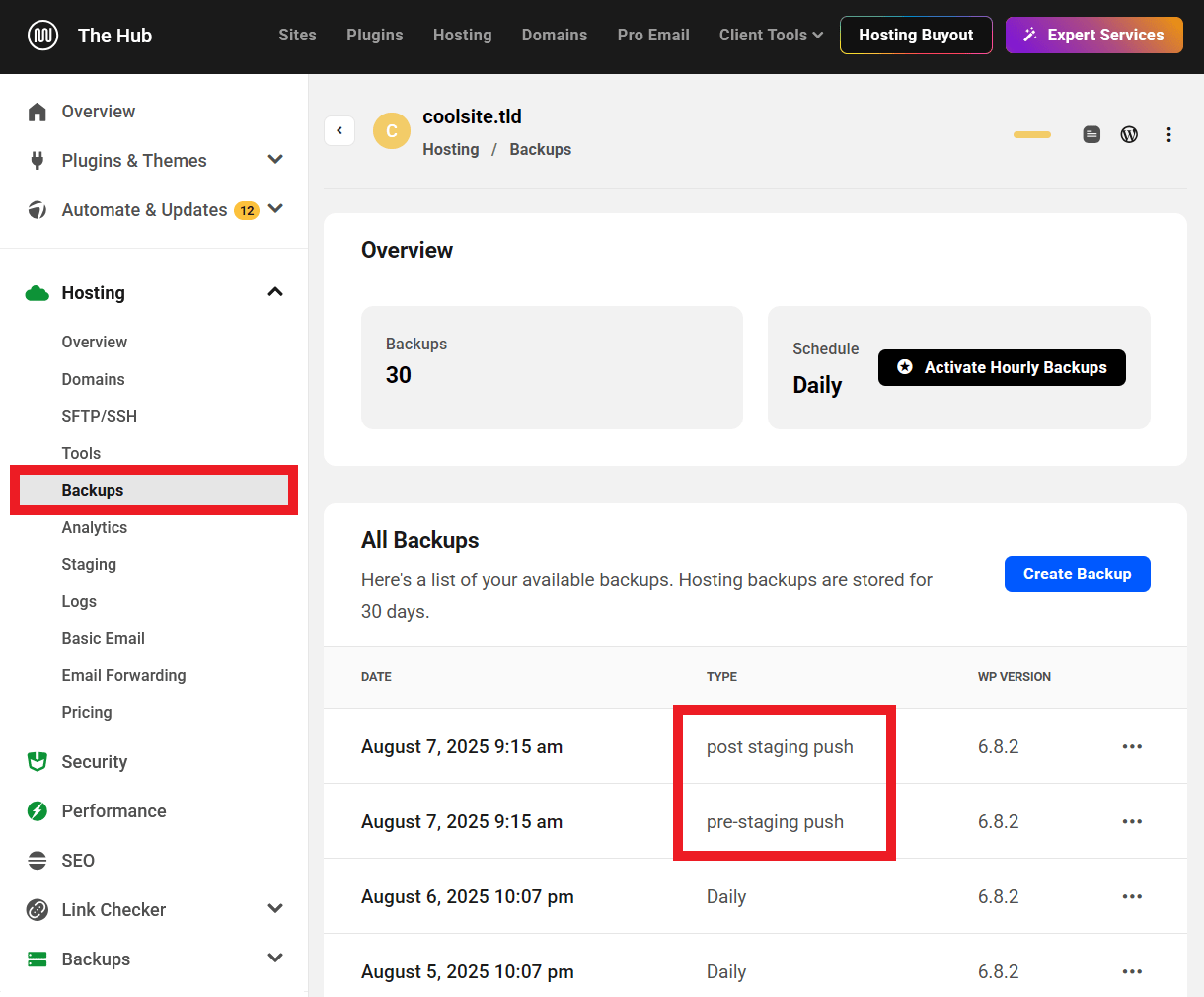Click the Create Backup button
The image size is (1204, 997).
(x=1077, y=574)
